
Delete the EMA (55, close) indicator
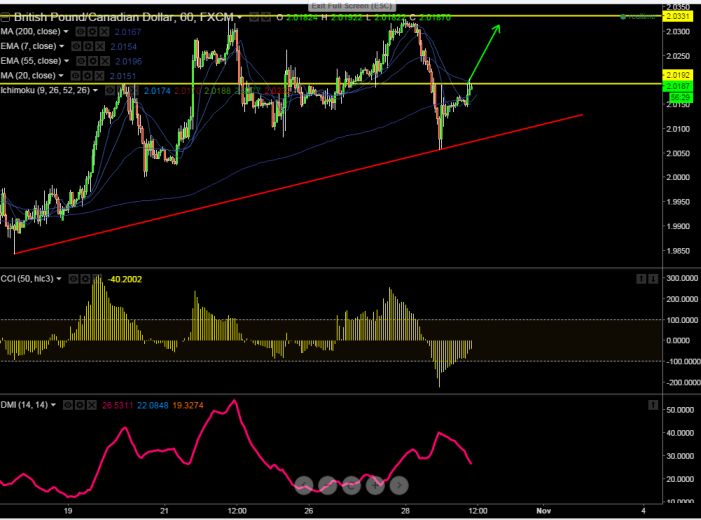click(x=105, y=61)
